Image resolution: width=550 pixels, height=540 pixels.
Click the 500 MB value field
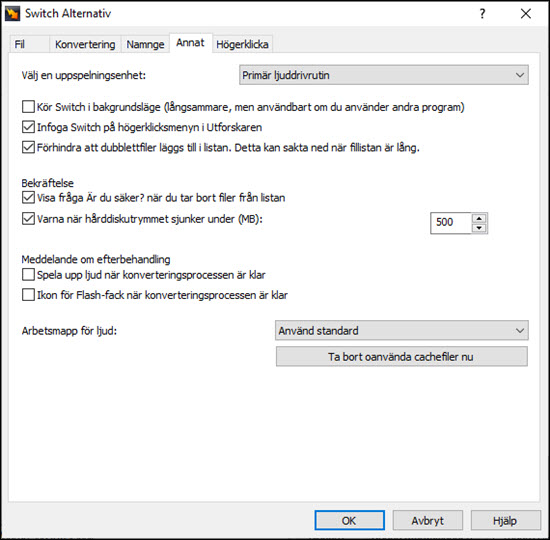pyautogui.click(x=451, y=222)
